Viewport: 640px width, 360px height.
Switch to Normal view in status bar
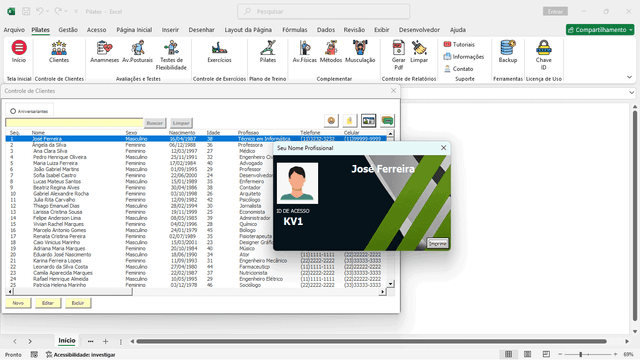click(x=508, y=354)
